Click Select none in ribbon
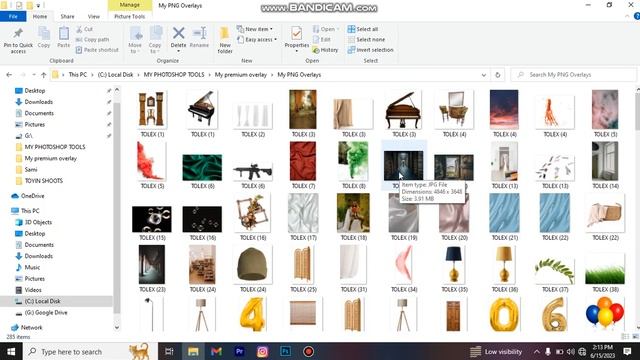The image size is (640, 360). (x=366, y=40)
